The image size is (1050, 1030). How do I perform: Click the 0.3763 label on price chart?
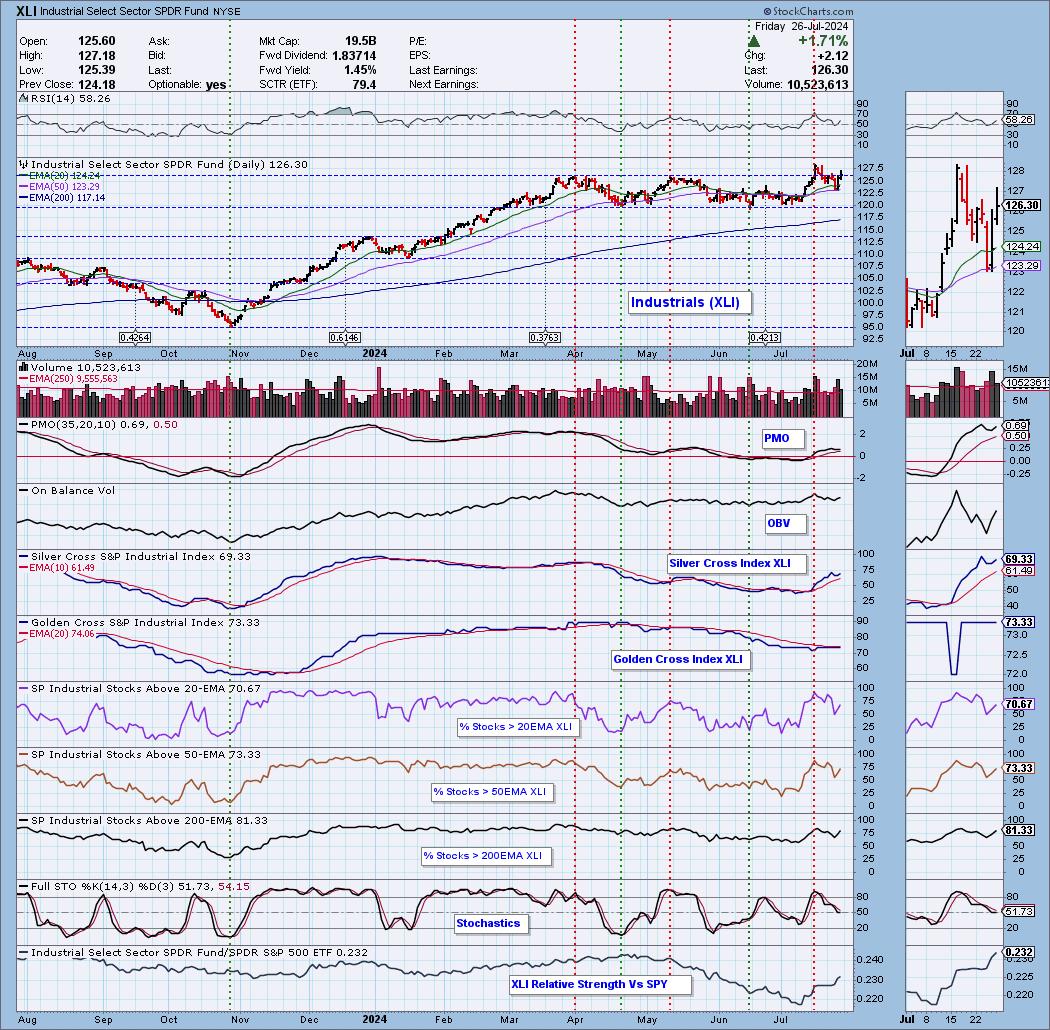pyautogui.click(x=544, y=338)
